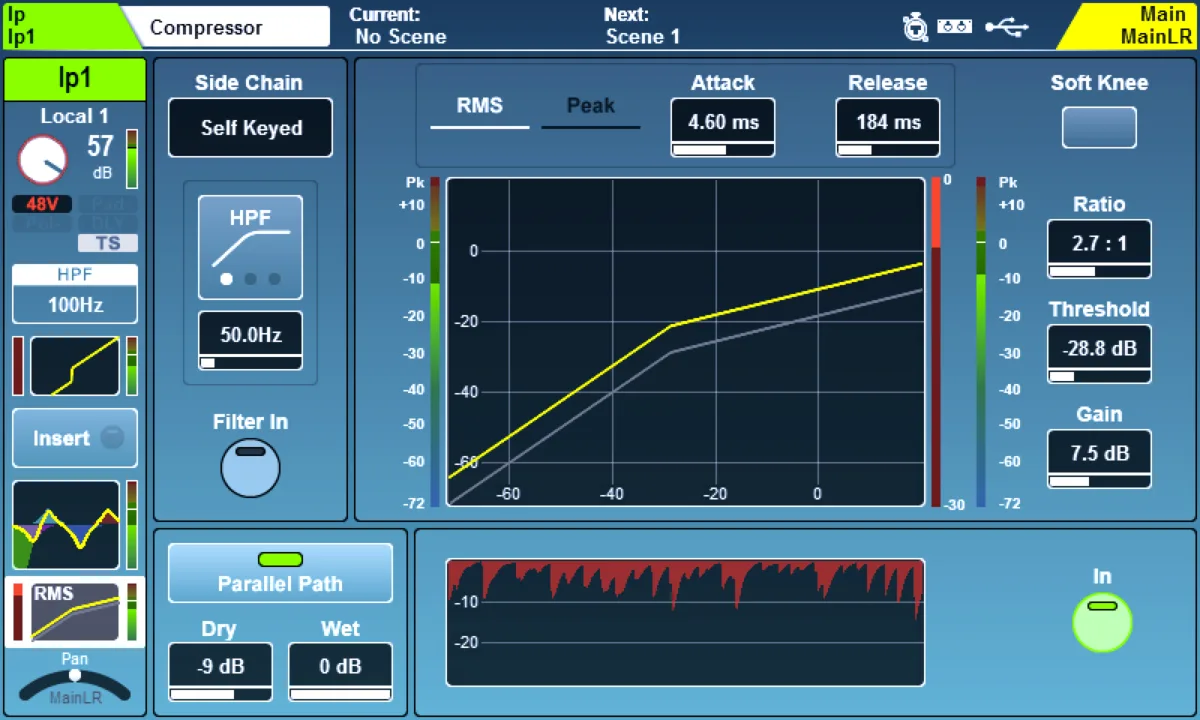Image resolution: width=1200 pixels, height=720 pixels.
Task: Click the Local 1 source label
Action: click(x=75, y=116)
